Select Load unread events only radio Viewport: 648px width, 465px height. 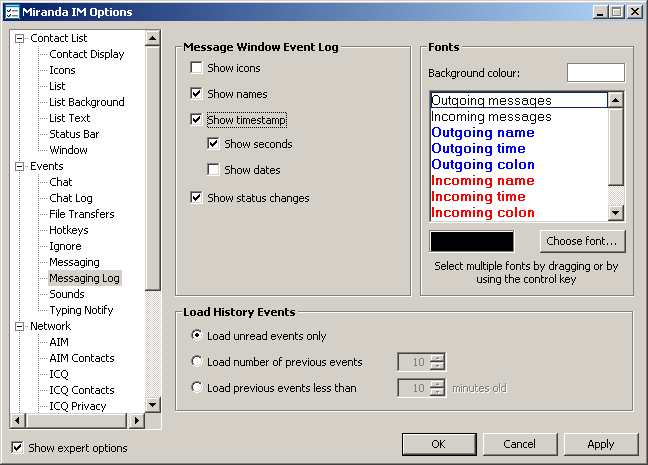pyautogui.click(x=197, y=335)
